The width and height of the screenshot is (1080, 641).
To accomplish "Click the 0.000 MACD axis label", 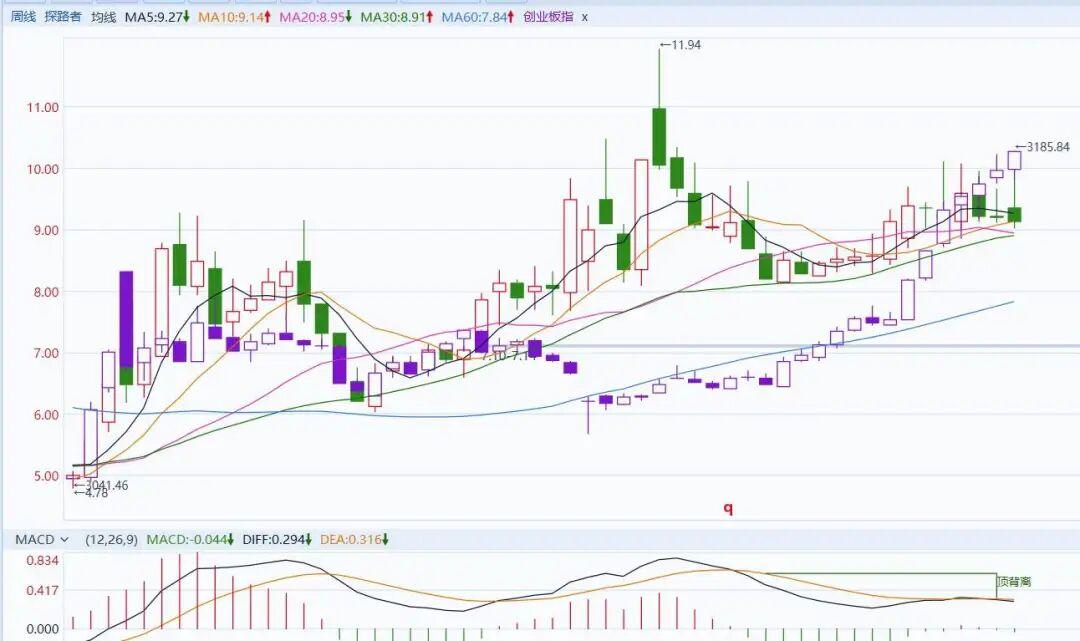I will click(x=43, y=629).
